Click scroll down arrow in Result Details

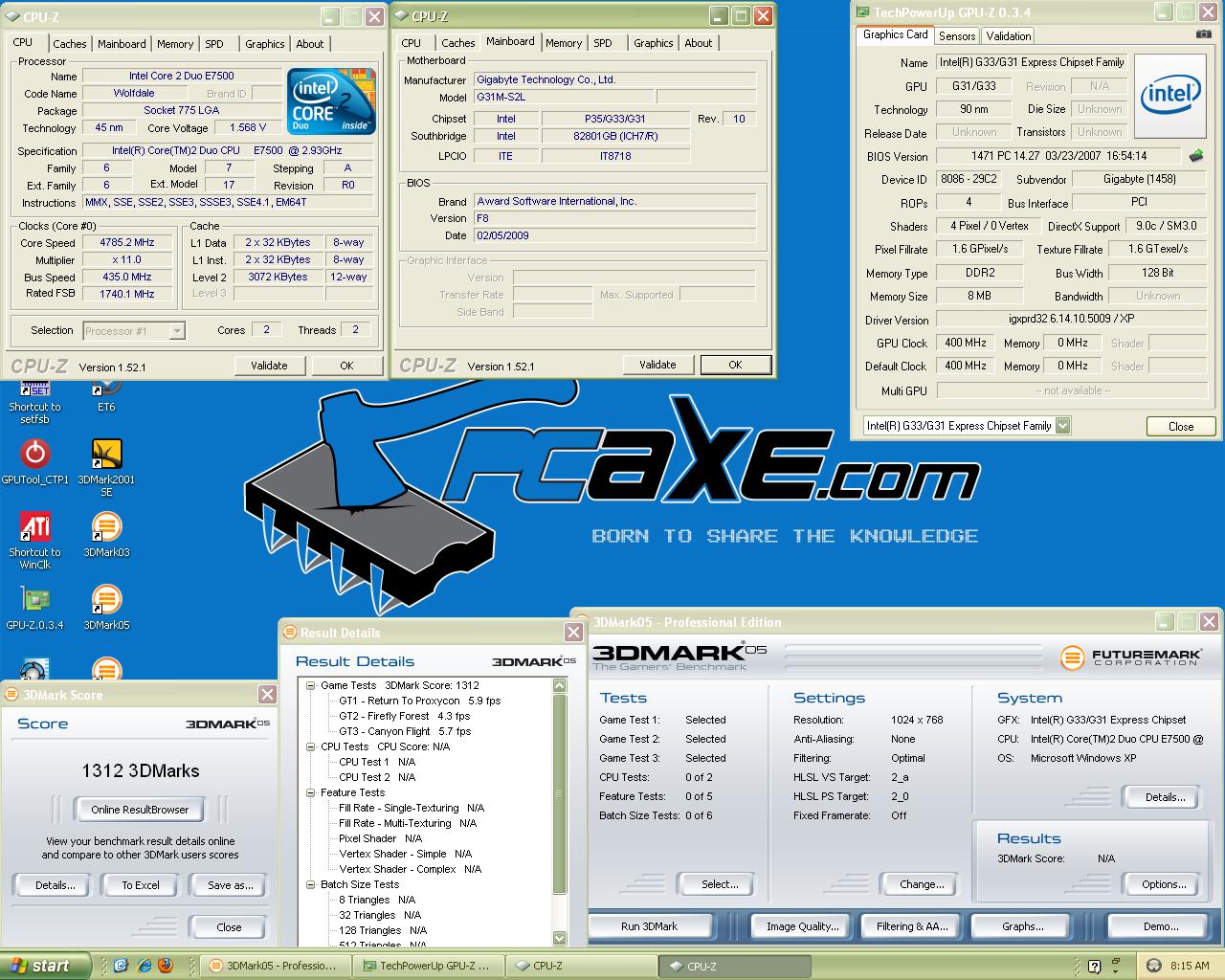point(560,939)
